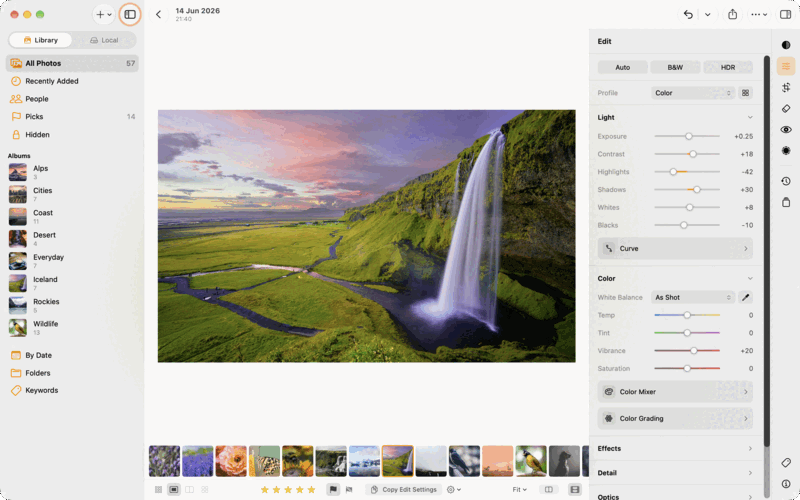Open the Info icon in right toolbar
The height and width of the screenshot is (500, 800).
pyautogui.click(x=786, y=484)
